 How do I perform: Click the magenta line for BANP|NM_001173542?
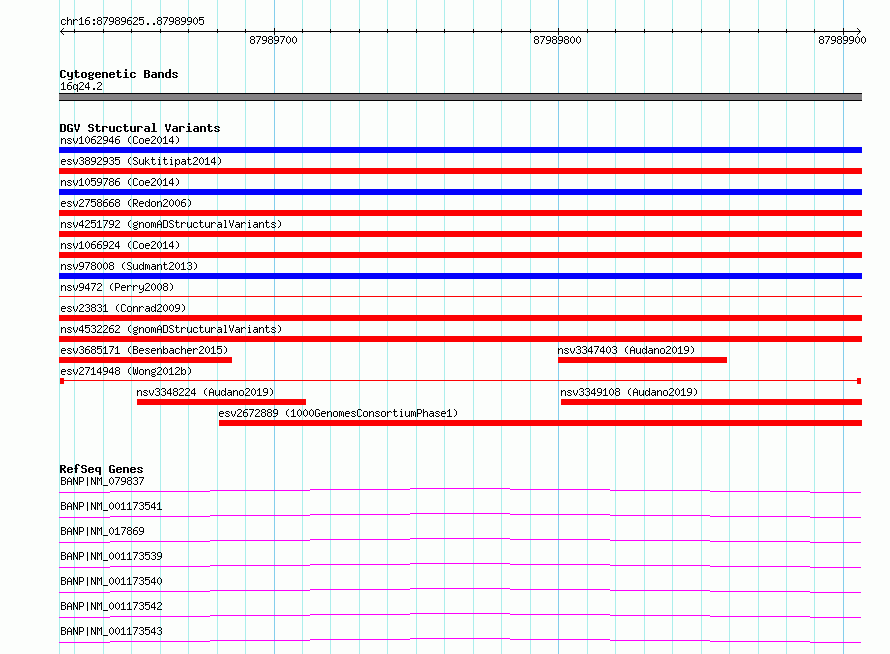(x=460, y=615)
